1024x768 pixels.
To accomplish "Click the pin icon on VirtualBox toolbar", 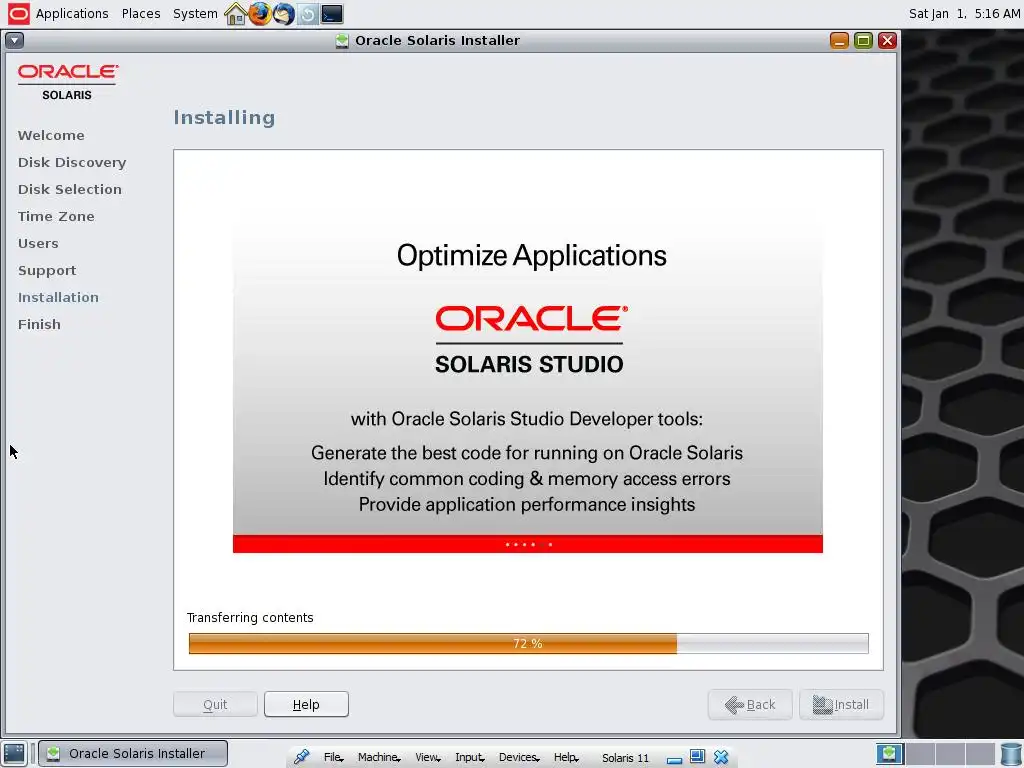I will 301,757.
